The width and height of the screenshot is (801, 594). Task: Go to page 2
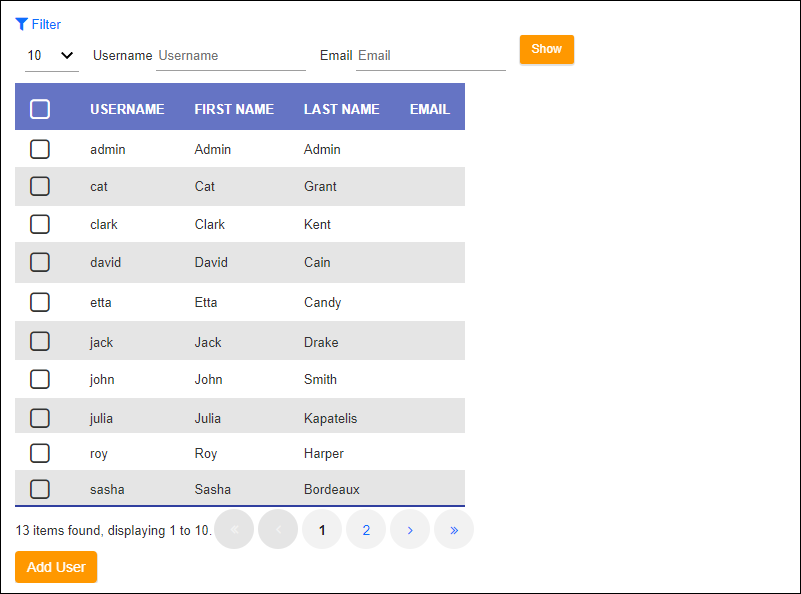click(366, 530)
